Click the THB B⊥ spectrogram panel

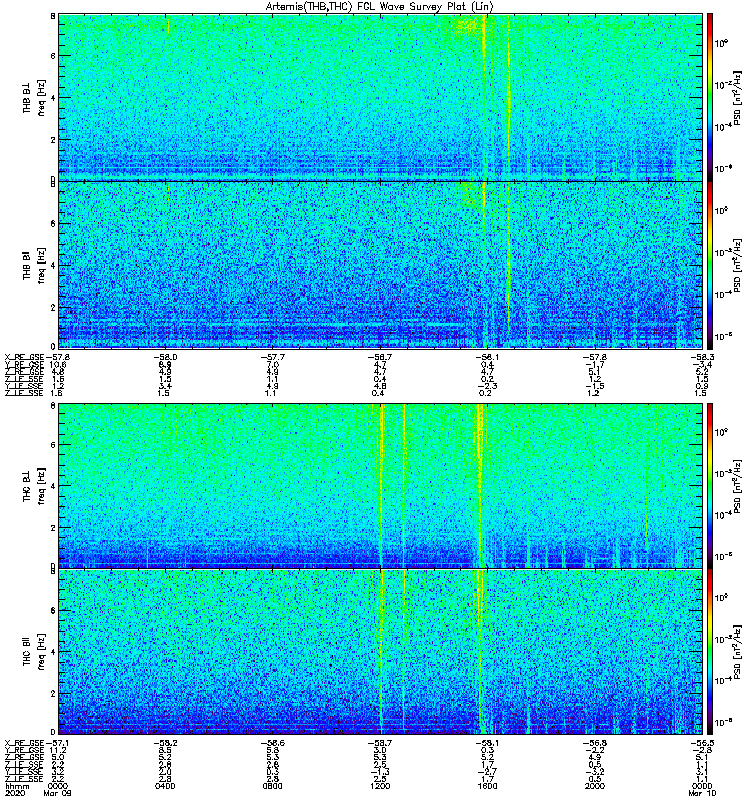tap(380, 97)
